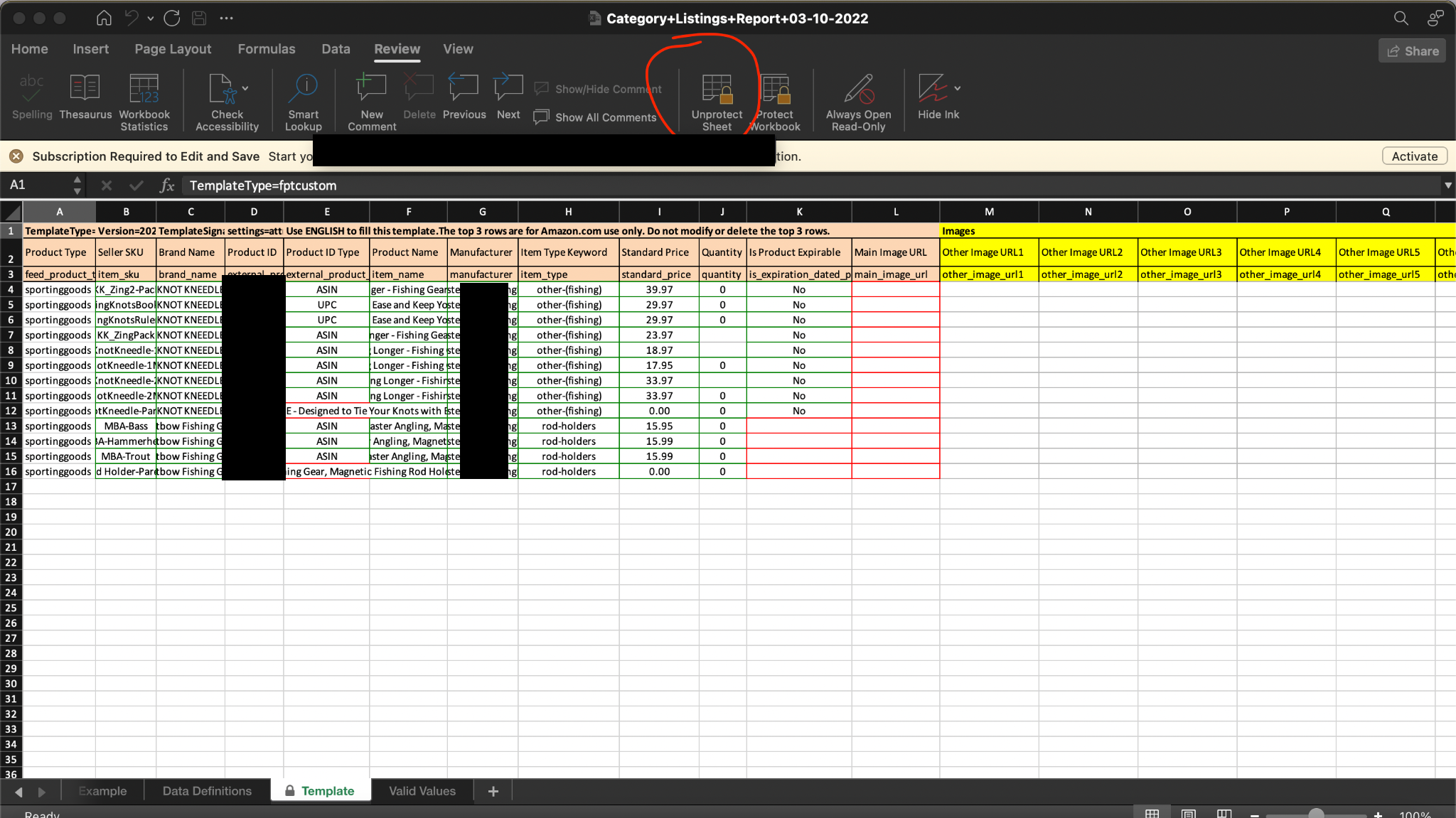This screenshot has width=1456, height=818.
Task: Open the Hide Ink dropdown arrow
Action: (x=958, y=88)
